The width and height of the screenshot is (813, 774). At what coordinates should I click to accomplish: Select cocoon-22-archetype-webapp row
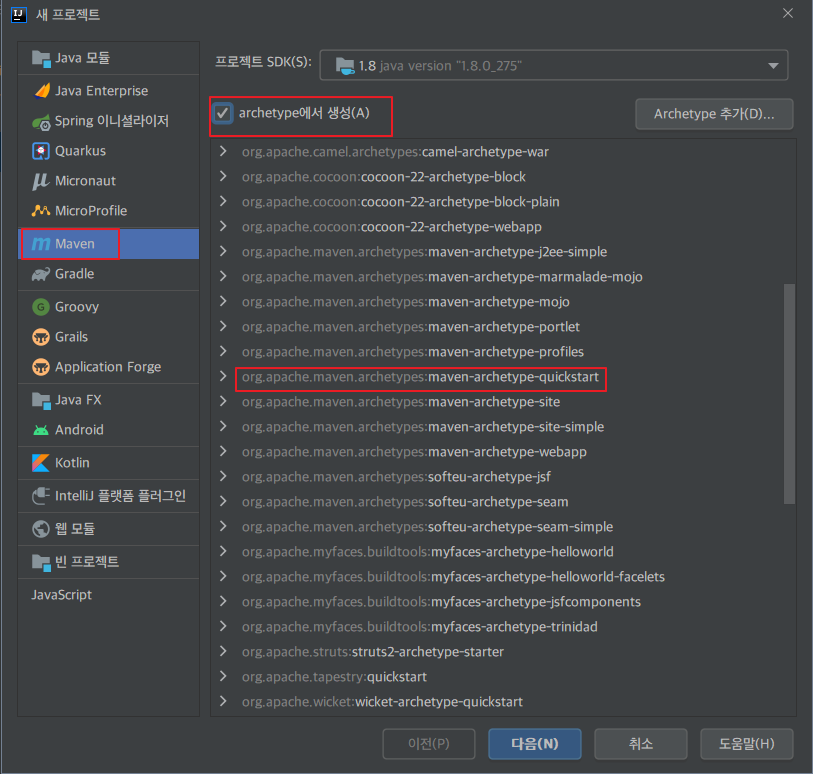503,227
